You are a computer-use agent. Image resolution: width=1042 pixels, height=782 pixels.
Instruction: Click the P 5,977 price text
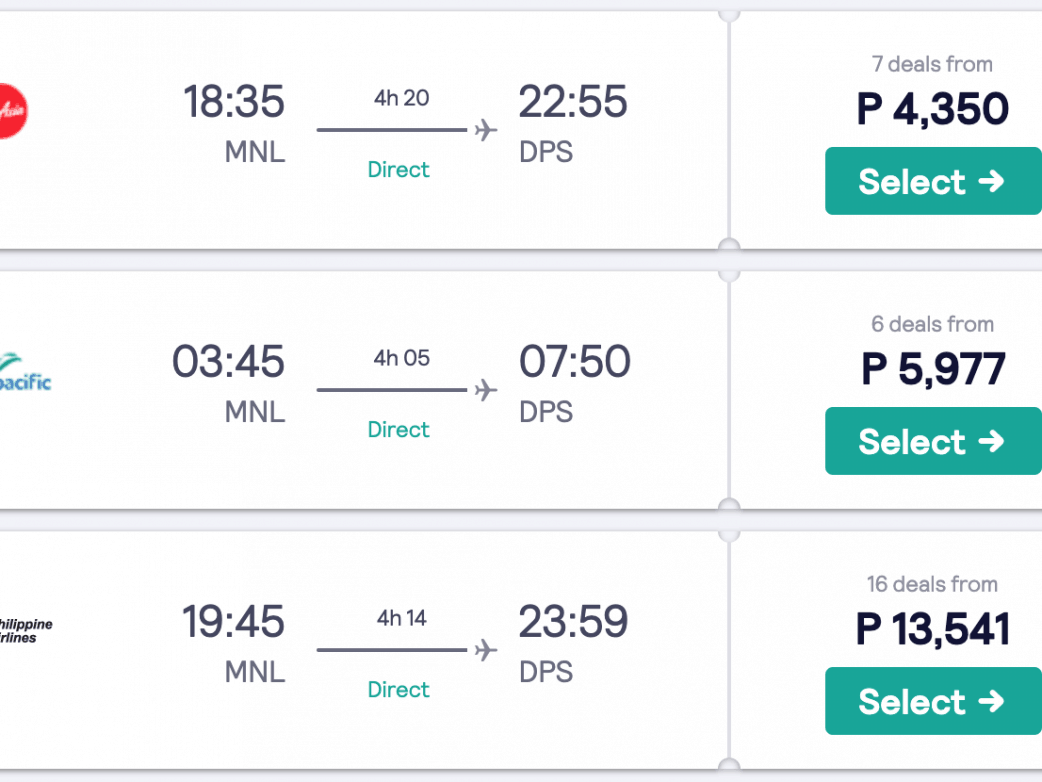coord(932,369)
